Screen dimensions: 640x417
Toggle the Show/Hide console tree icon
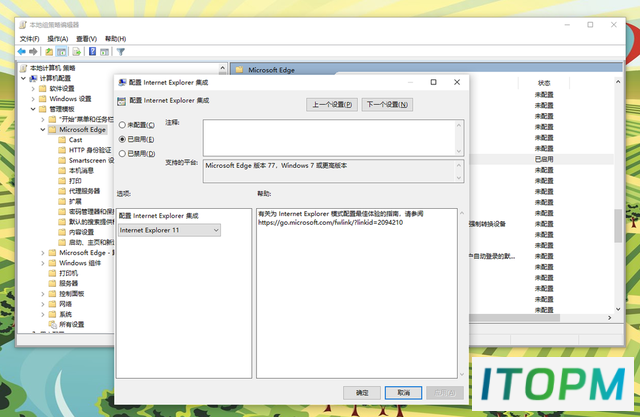[61, 51]
